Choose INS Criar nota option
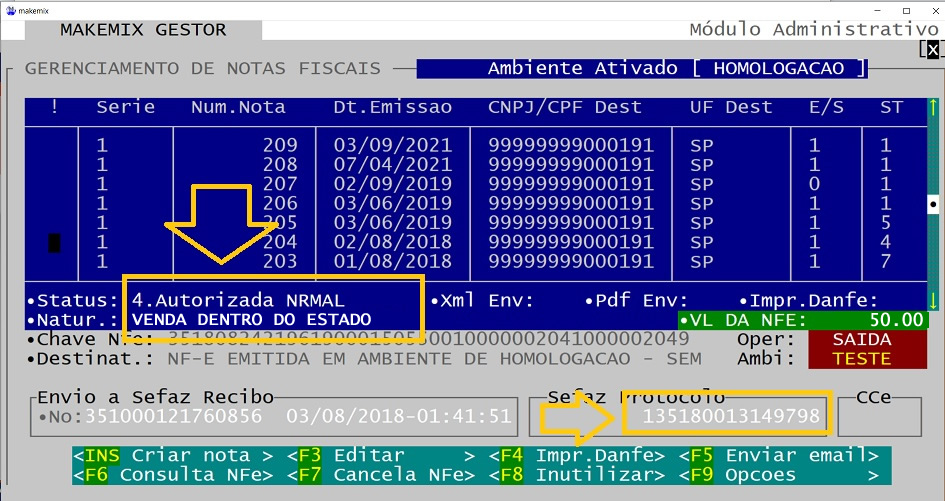Image resolution: width=945 pixels, height=501 pixels. (173, 455)
